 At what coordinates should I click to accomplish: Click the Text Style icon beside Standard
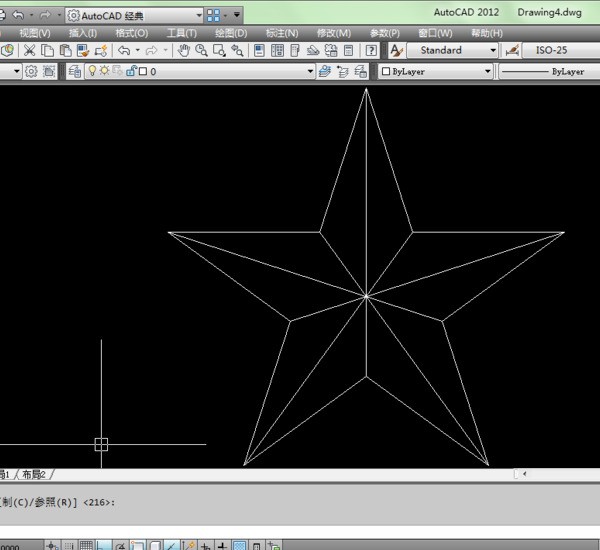coord(396,50)
